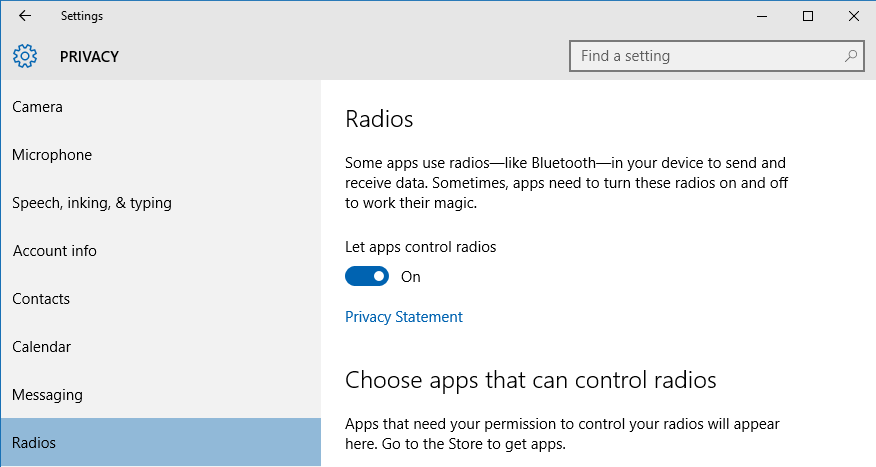Image resolution: width=876 pixels, height=467 pixels.
Task: Minimize the Settings window
Action: tap(762, 16)
